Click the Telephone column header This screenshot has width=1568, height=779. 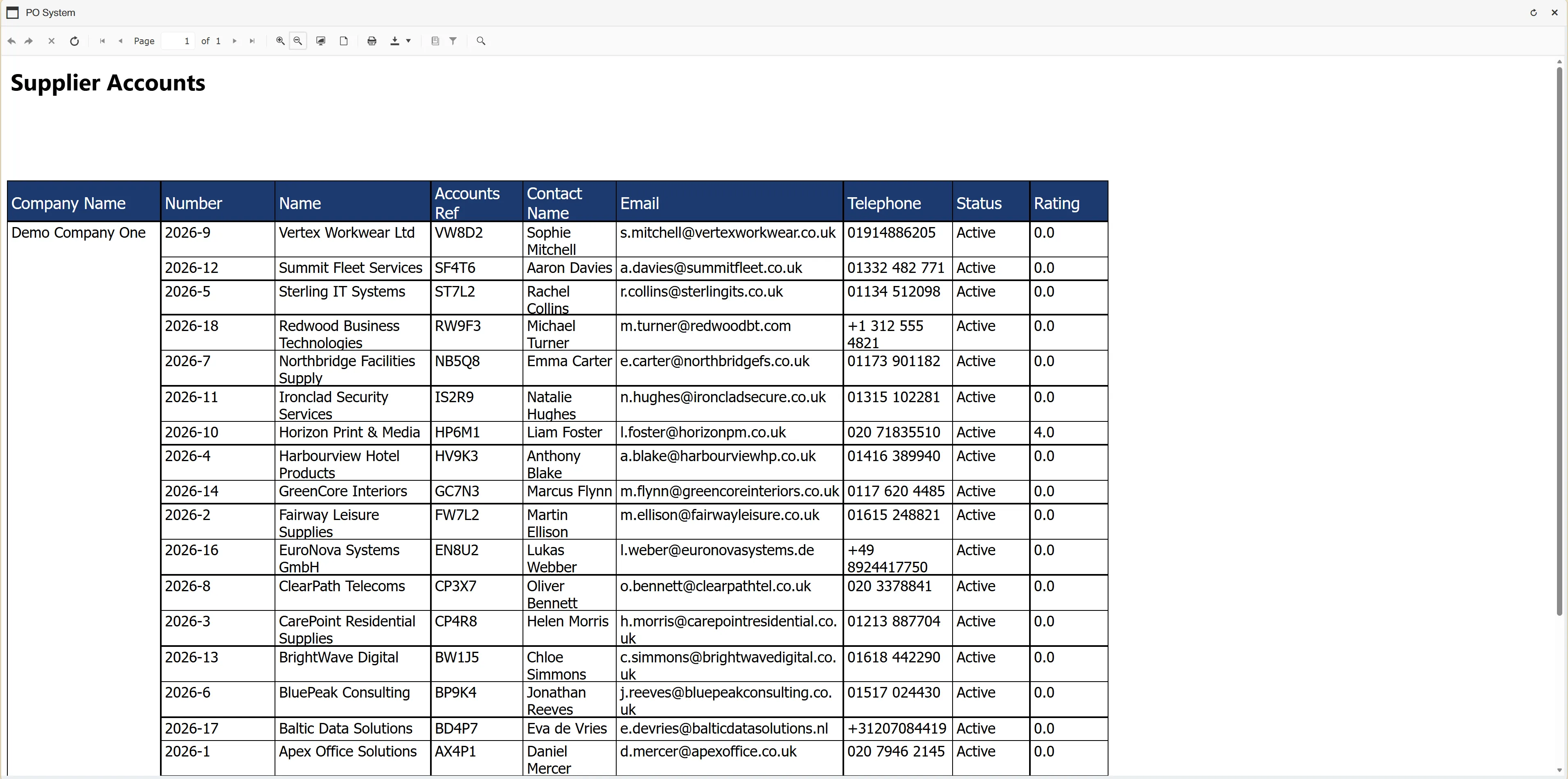tap(898, 201)
